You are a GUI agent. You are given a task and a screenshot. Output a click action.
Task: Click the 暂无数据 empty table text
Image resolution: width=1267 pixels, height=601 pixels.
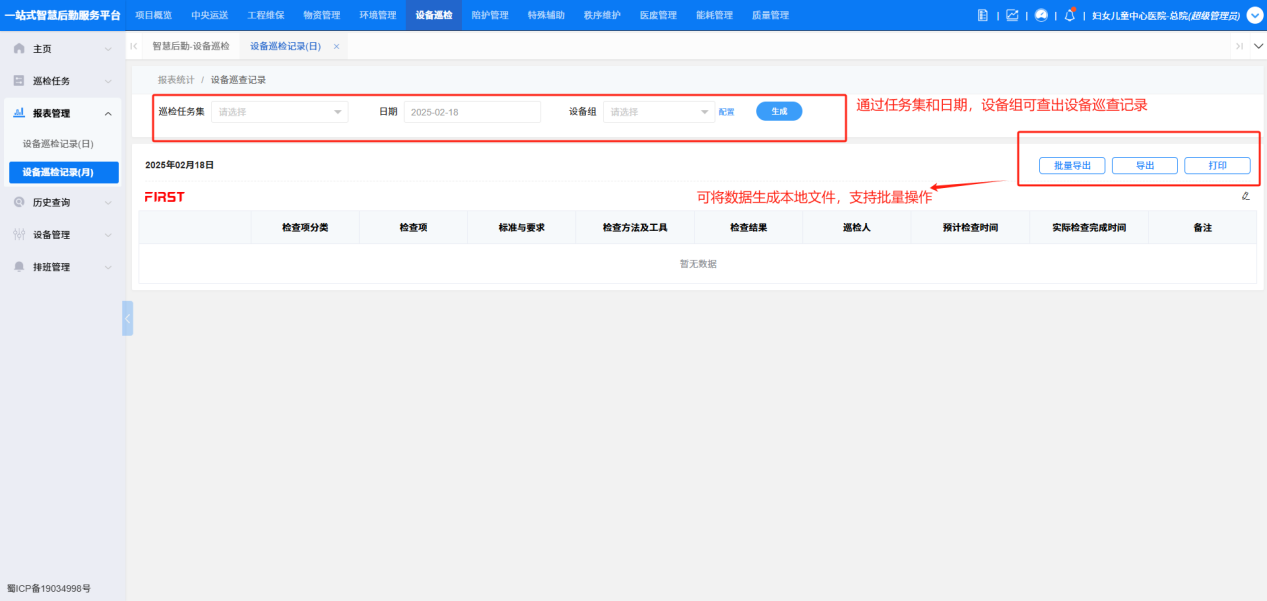[x=698, y=264]
